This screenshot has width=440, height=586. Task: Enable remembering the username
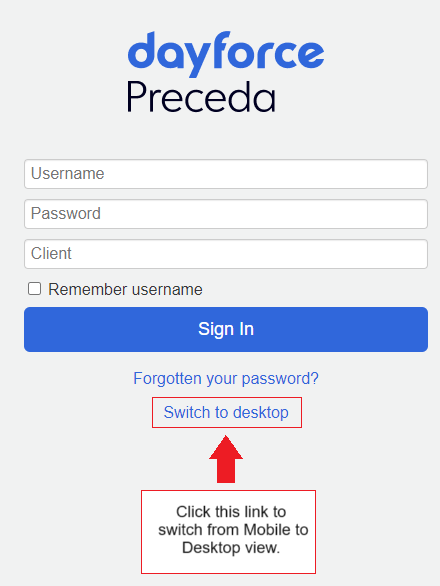[34, 289]
